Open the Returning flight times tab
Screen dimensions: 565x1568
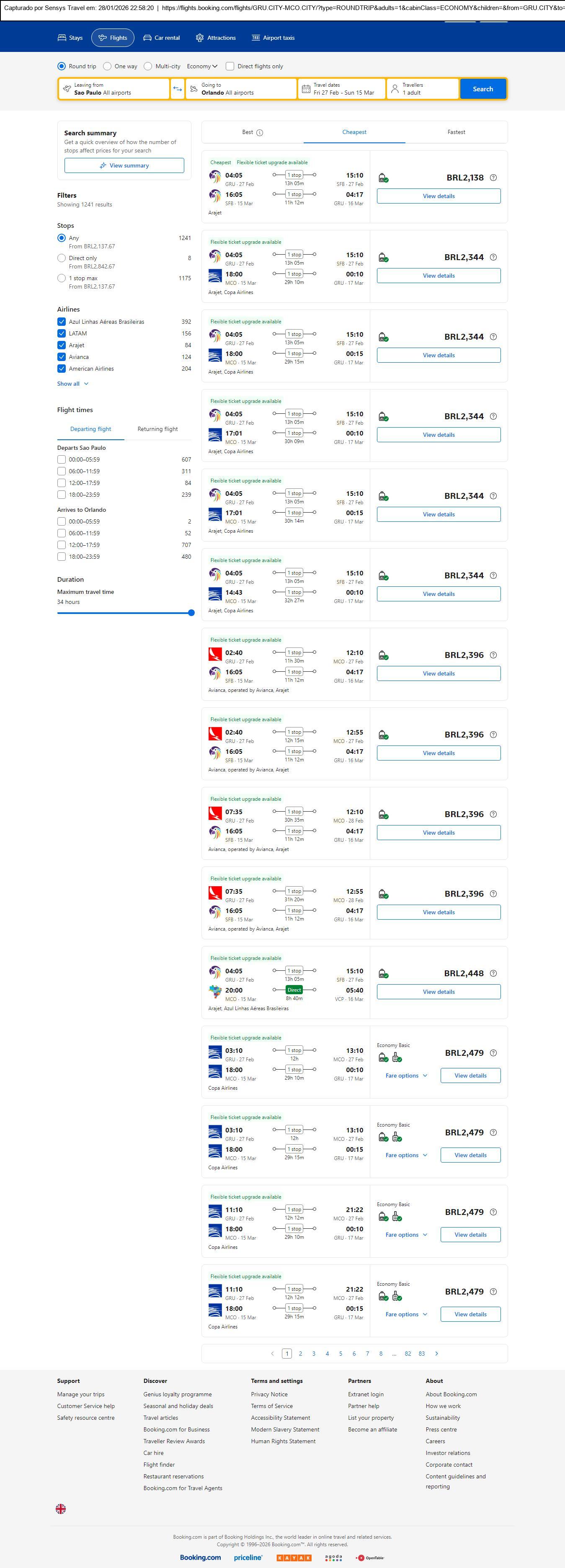[157, 429]
